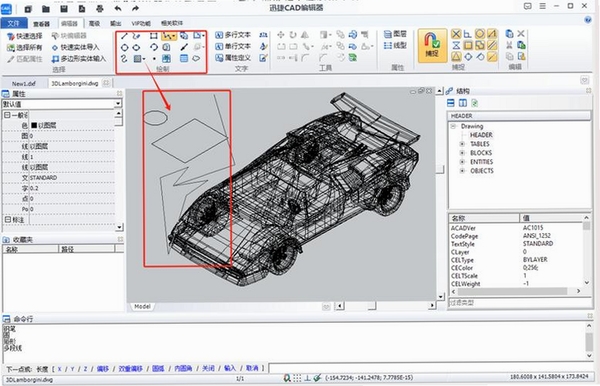Toggle the triangle snap mode icon
Image resolution: width=600 pixels, height=386 pixels.
456,57
